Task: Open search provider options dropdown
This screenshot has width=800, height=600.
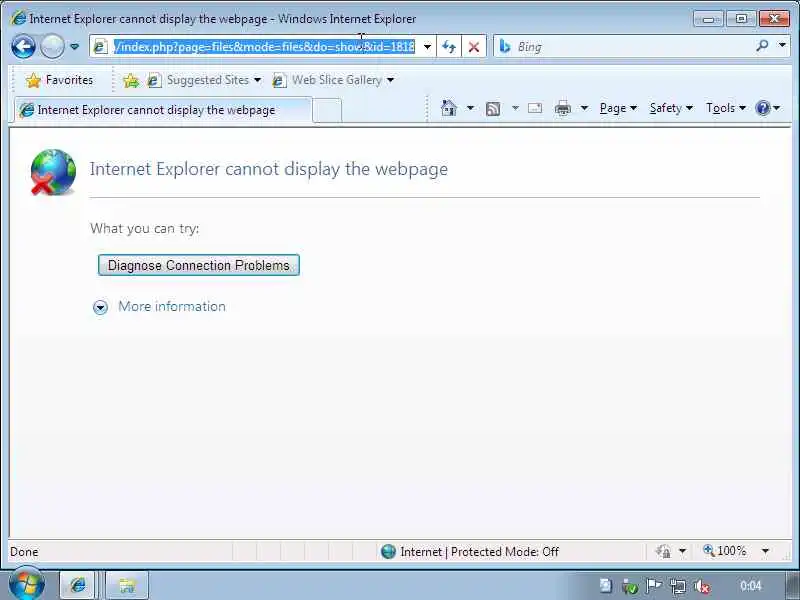Action: pyautogui.click(x=782, y=45)
